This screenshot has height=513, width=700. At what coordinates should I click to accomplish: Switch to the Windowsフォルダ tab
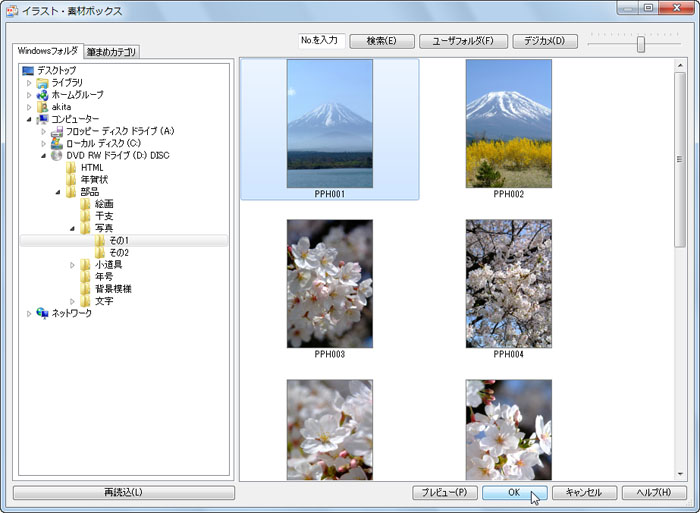click(x=47, y=51)
